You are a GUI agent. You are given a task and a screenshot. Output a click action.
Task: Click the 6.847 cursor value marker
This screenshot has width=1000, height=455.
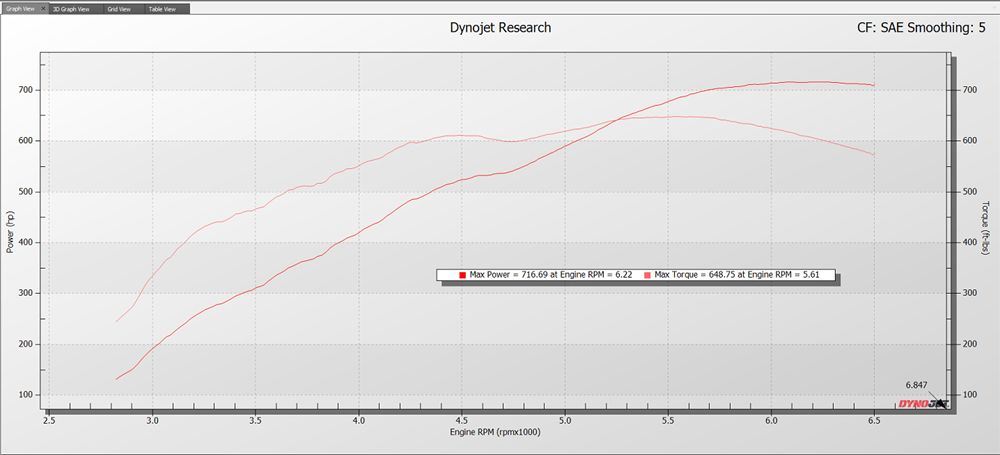click(x=918, y=385)
